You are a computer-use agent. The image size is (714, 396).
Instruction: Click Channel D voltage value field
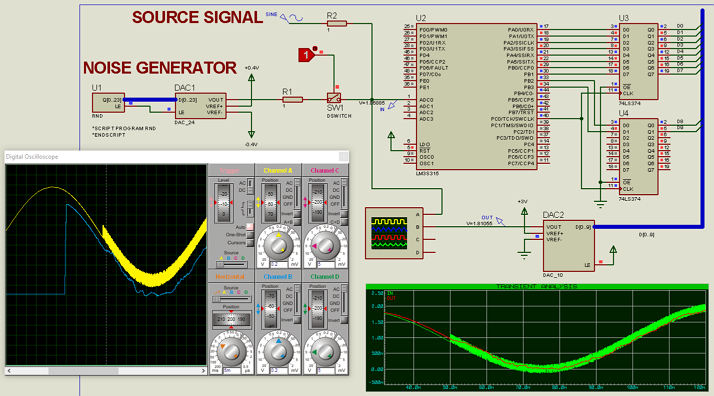326,371
